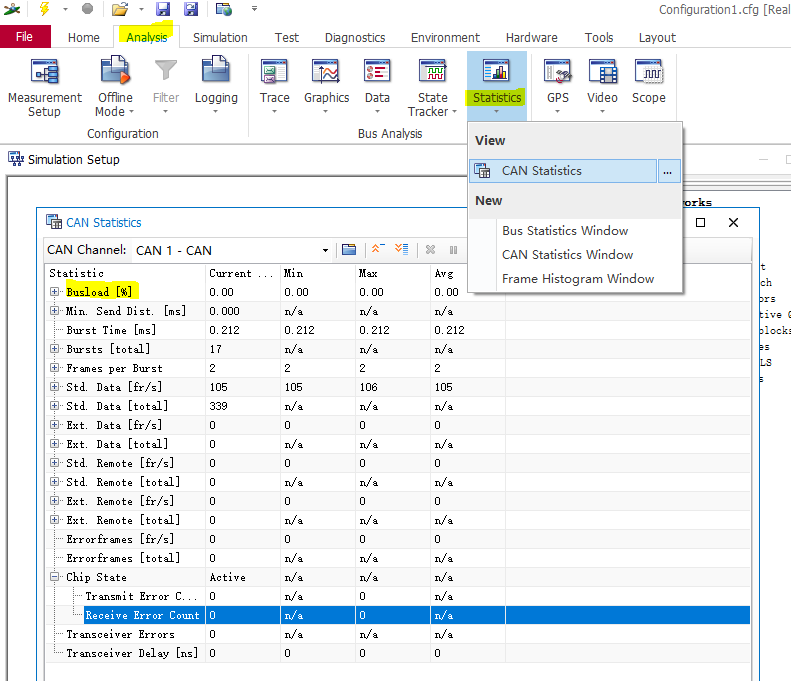Click the Current column header

pos(243,273)
